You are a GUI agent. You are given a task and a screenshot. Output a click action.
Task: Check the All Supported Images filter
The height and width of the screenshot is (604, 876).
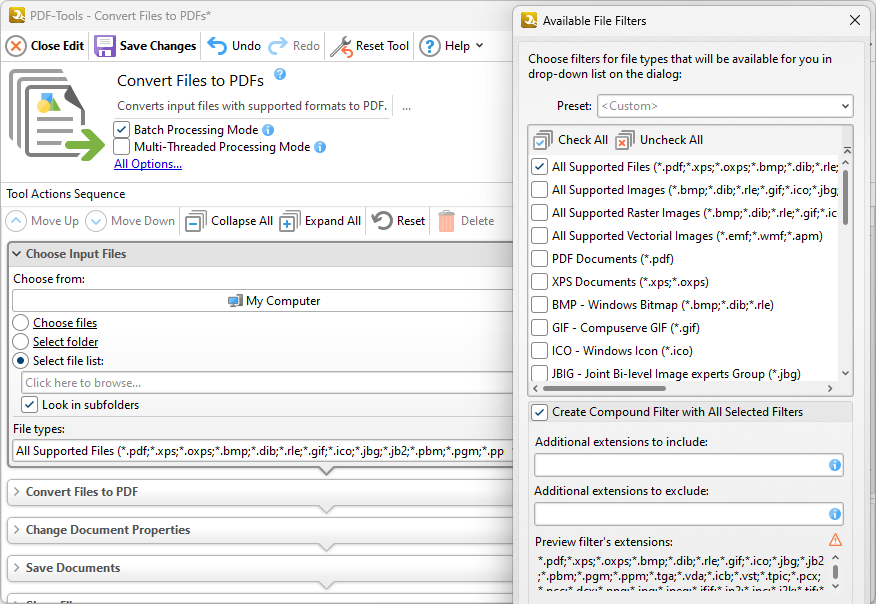point(539,190)
